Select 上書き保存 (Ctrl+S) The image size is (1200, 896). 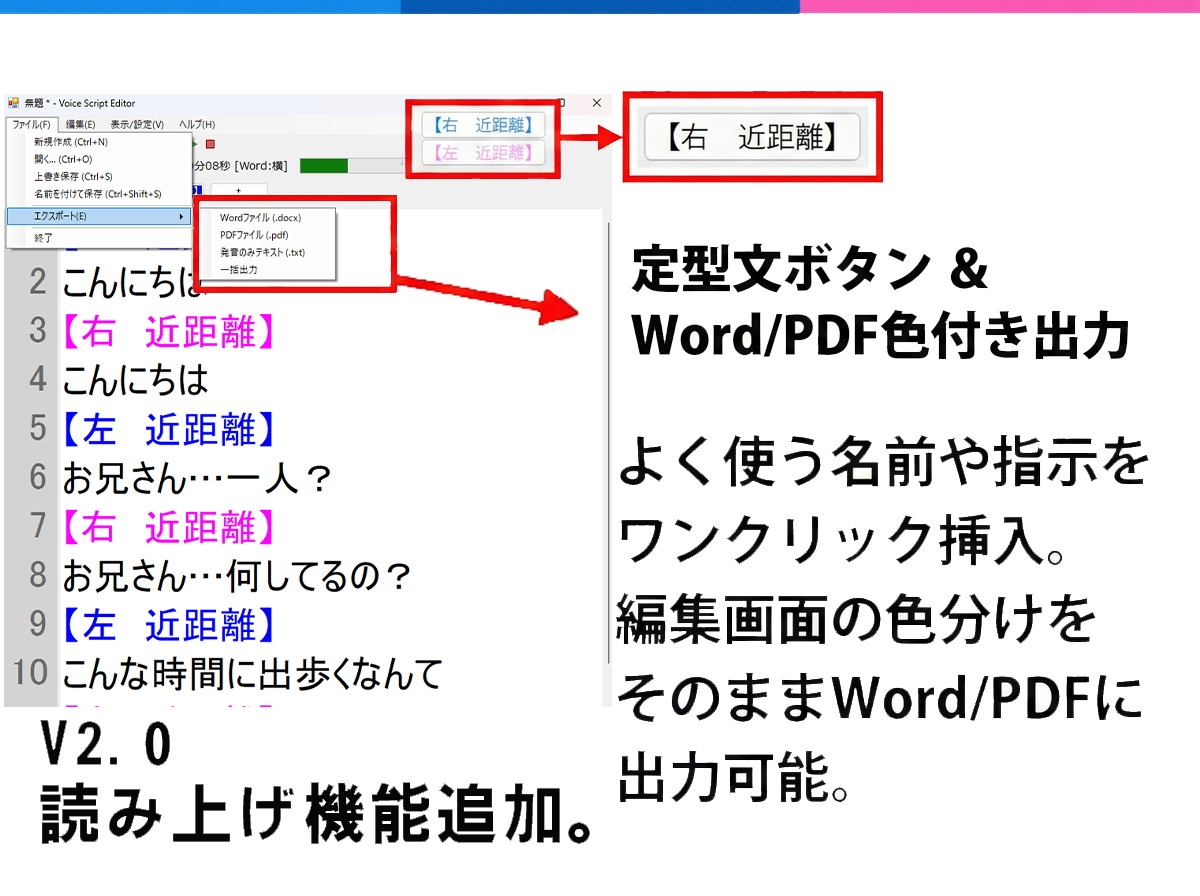pyautogui.click(x=74, y=176)
